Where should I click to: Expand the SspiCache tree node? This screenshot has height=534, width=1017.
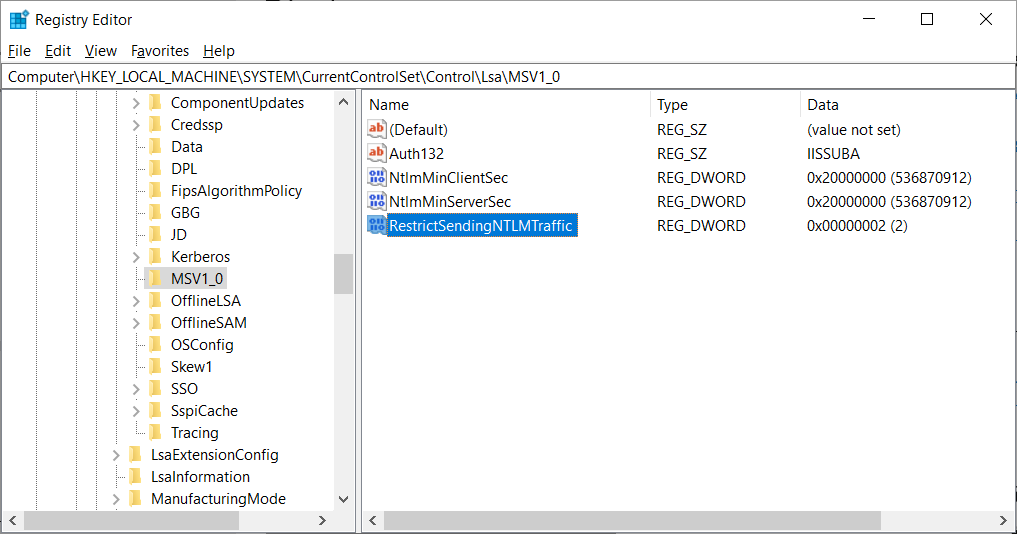(x=136, y=411)
